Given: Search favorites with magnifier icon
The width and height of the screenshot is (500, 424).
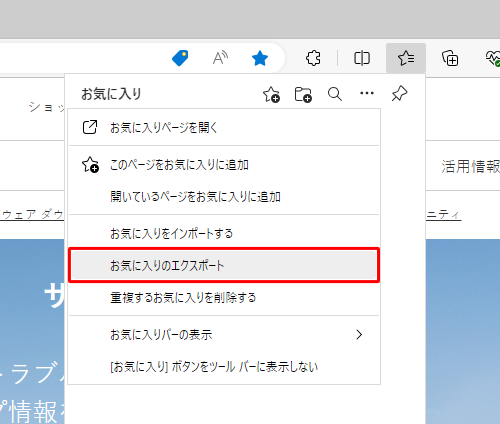Looking at the screenshot, I should 335,94.
